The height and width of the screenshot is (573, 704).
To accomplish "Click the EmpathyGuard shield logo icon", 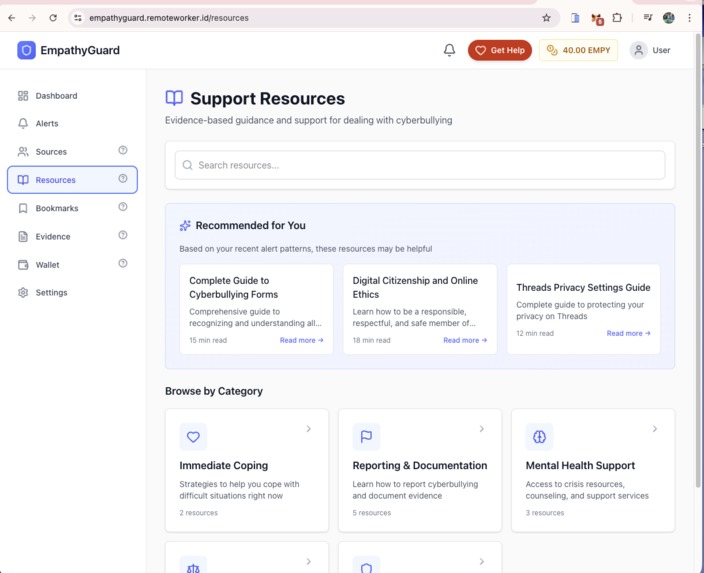I will click(x=26, y=50).
